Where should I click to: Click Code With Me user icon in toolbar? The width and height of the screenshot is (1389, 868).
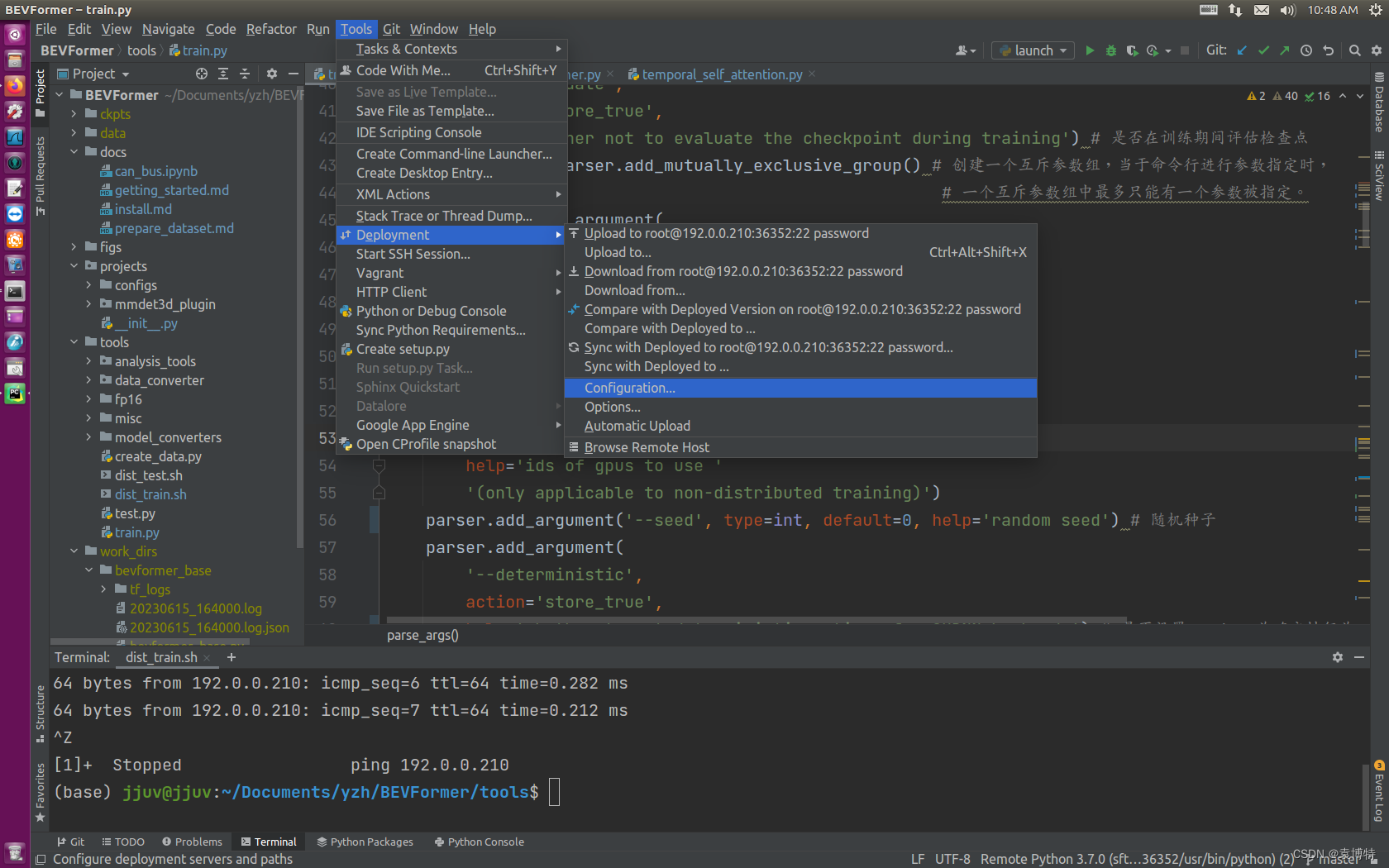[965, 50]
